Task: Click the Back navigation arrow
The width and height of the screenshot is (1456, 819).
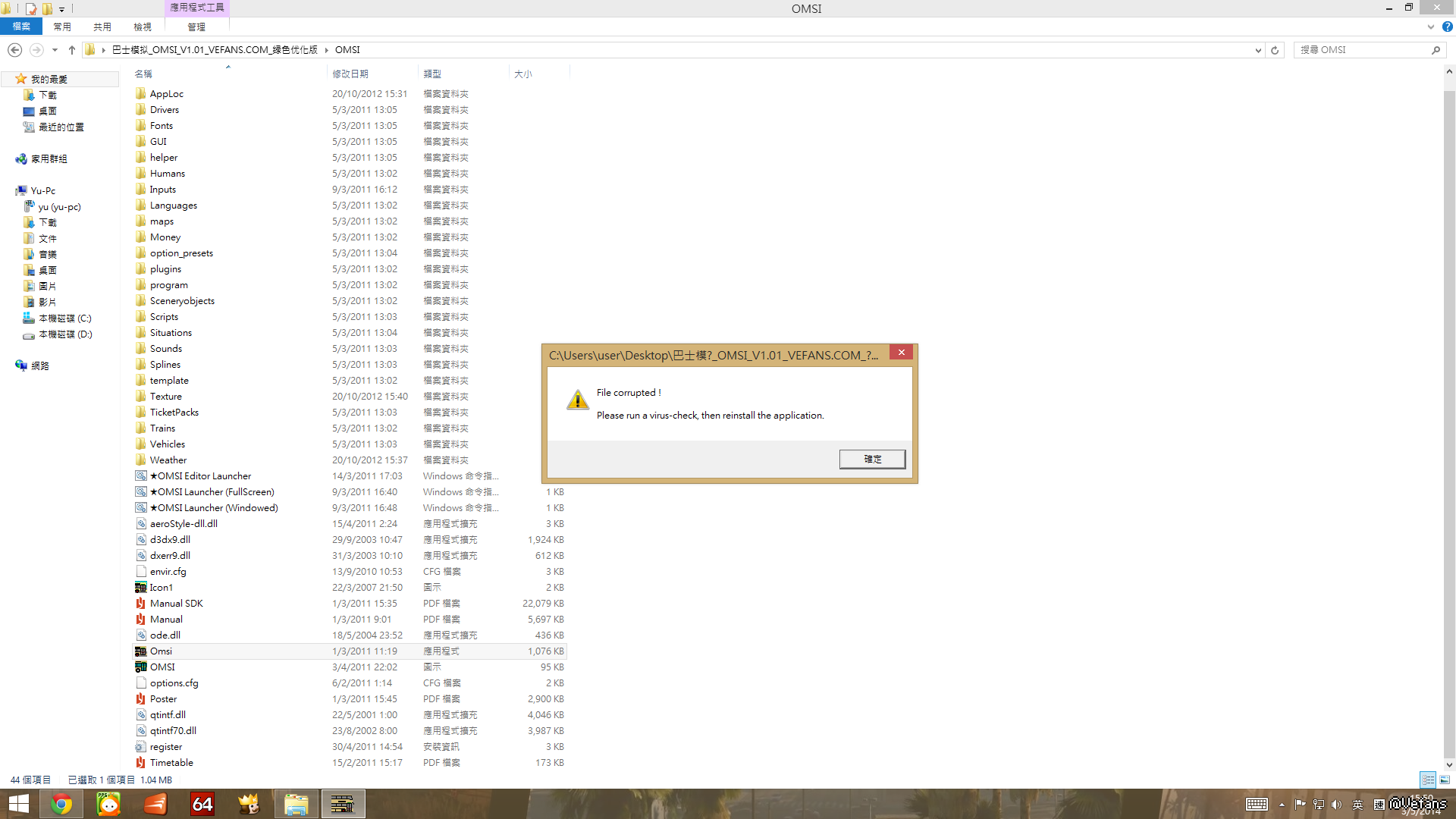Action: (x=14, y=50)
